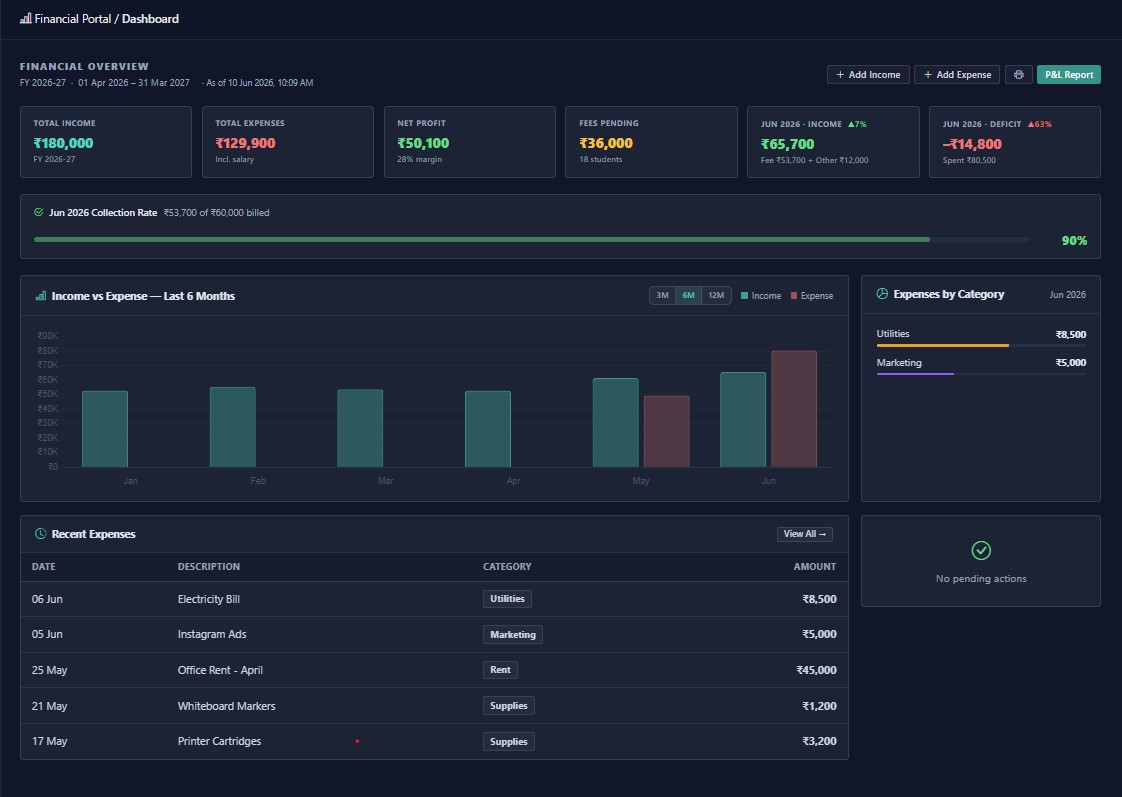Image resolution: width=1122 pixels, height=797 pixels.
Task: Click the Marketing ₹5,000 category value
Action: click(1070, 363)
